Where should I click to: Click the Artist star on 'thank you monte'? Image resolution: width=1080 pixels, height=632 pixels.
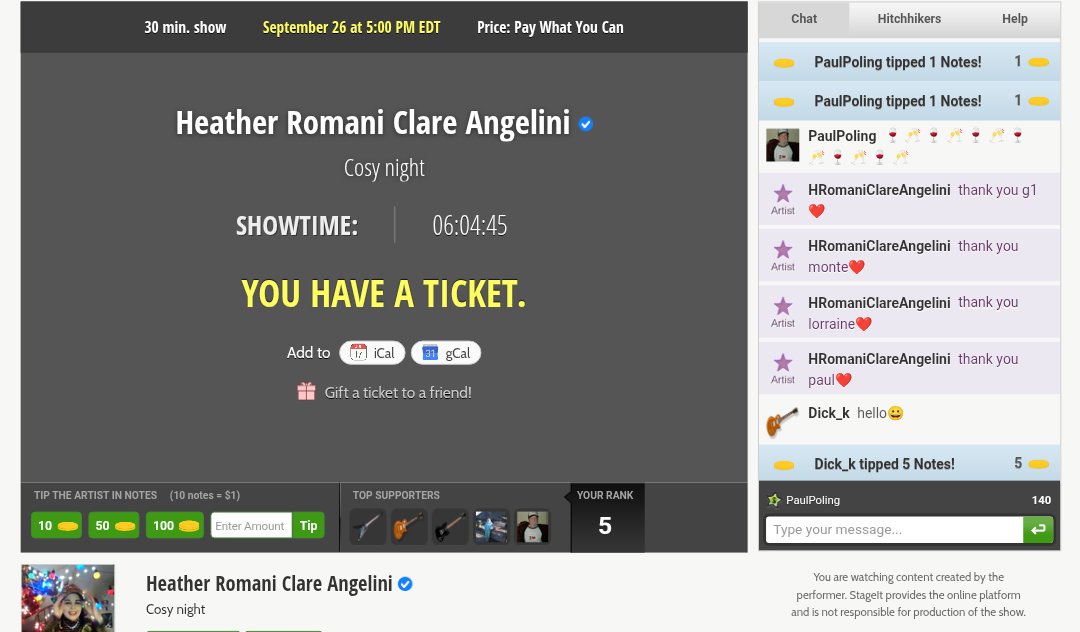click(x=782, y=249)
